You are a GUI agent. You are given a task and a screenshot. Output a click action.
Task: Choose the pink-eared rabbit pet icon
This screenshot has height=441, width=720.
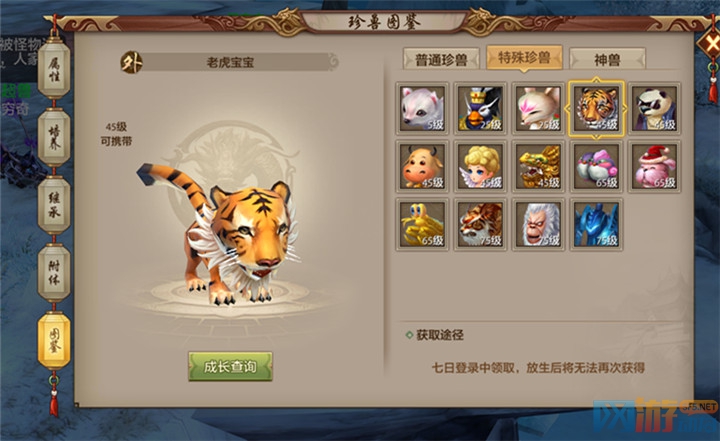click(x=538, y=109)
